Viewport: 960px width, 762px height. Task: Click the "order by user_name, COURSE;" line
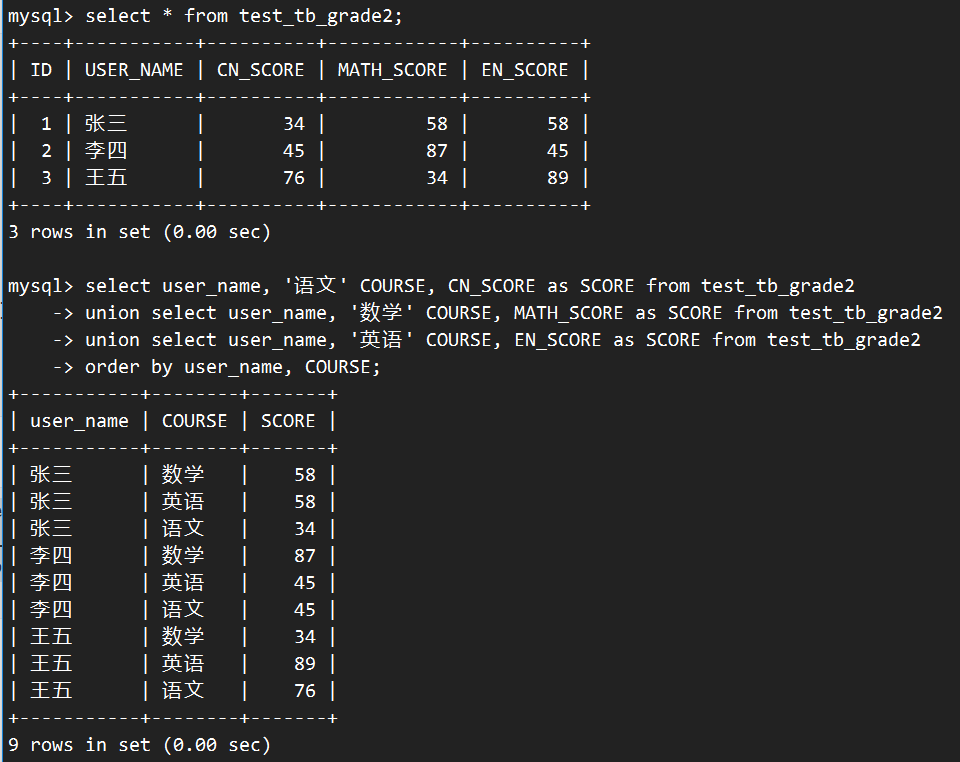(x=232, y=367)
